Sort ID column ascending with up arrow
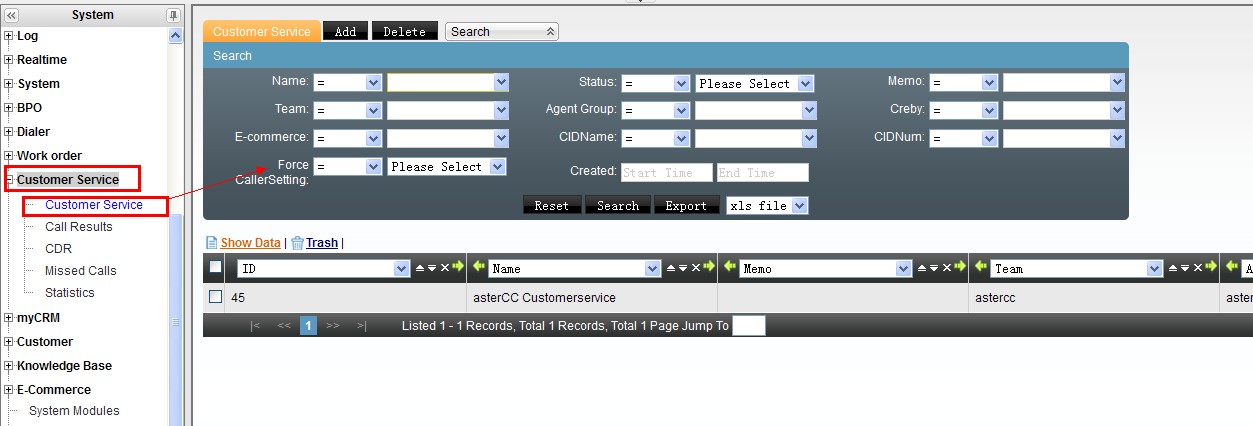 [420, 268]
